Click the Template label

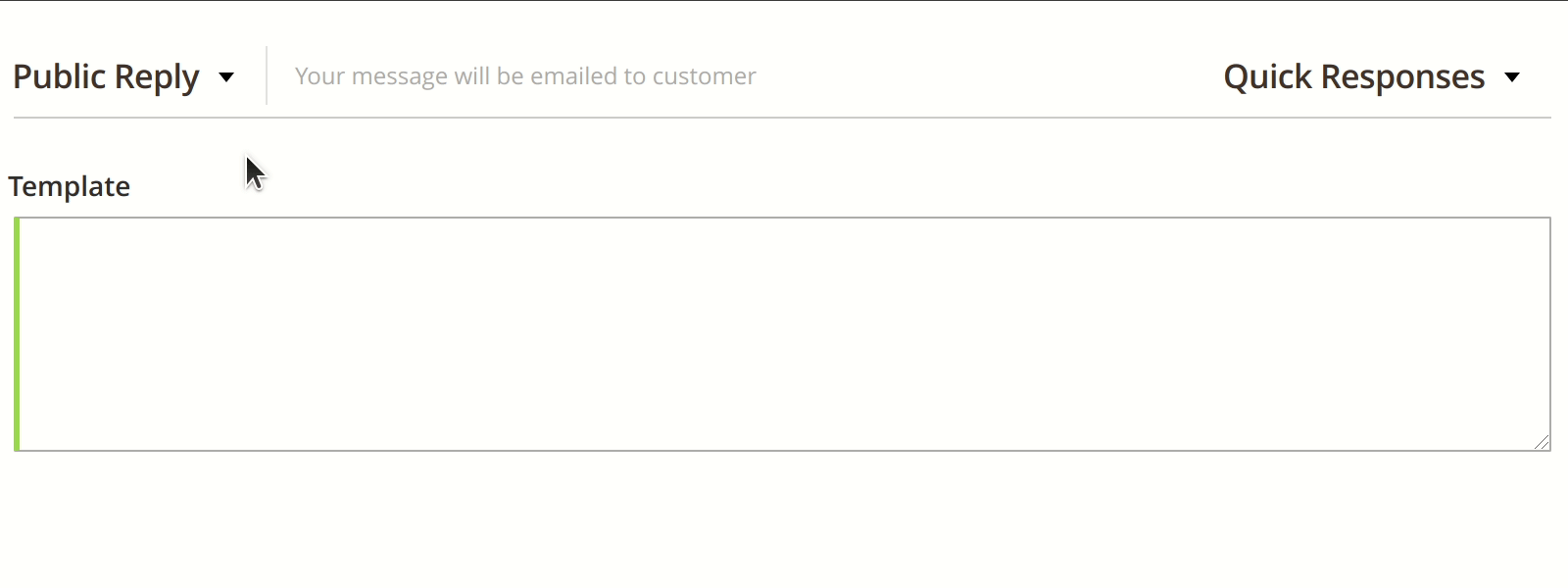click(x=70, y=185)
